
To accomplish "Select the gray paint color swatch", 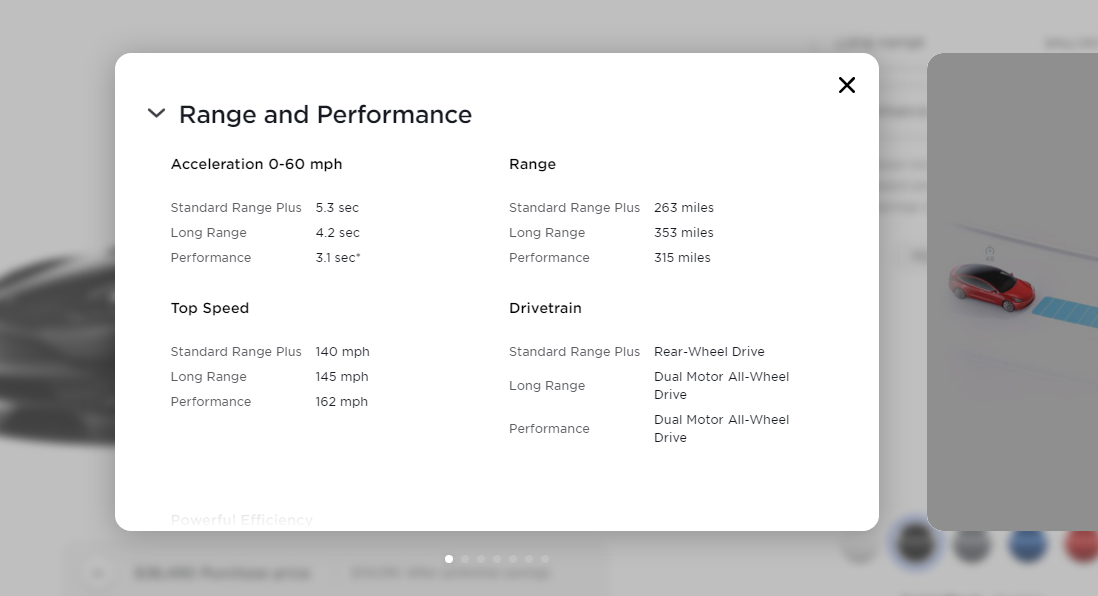I will (971, 545).
